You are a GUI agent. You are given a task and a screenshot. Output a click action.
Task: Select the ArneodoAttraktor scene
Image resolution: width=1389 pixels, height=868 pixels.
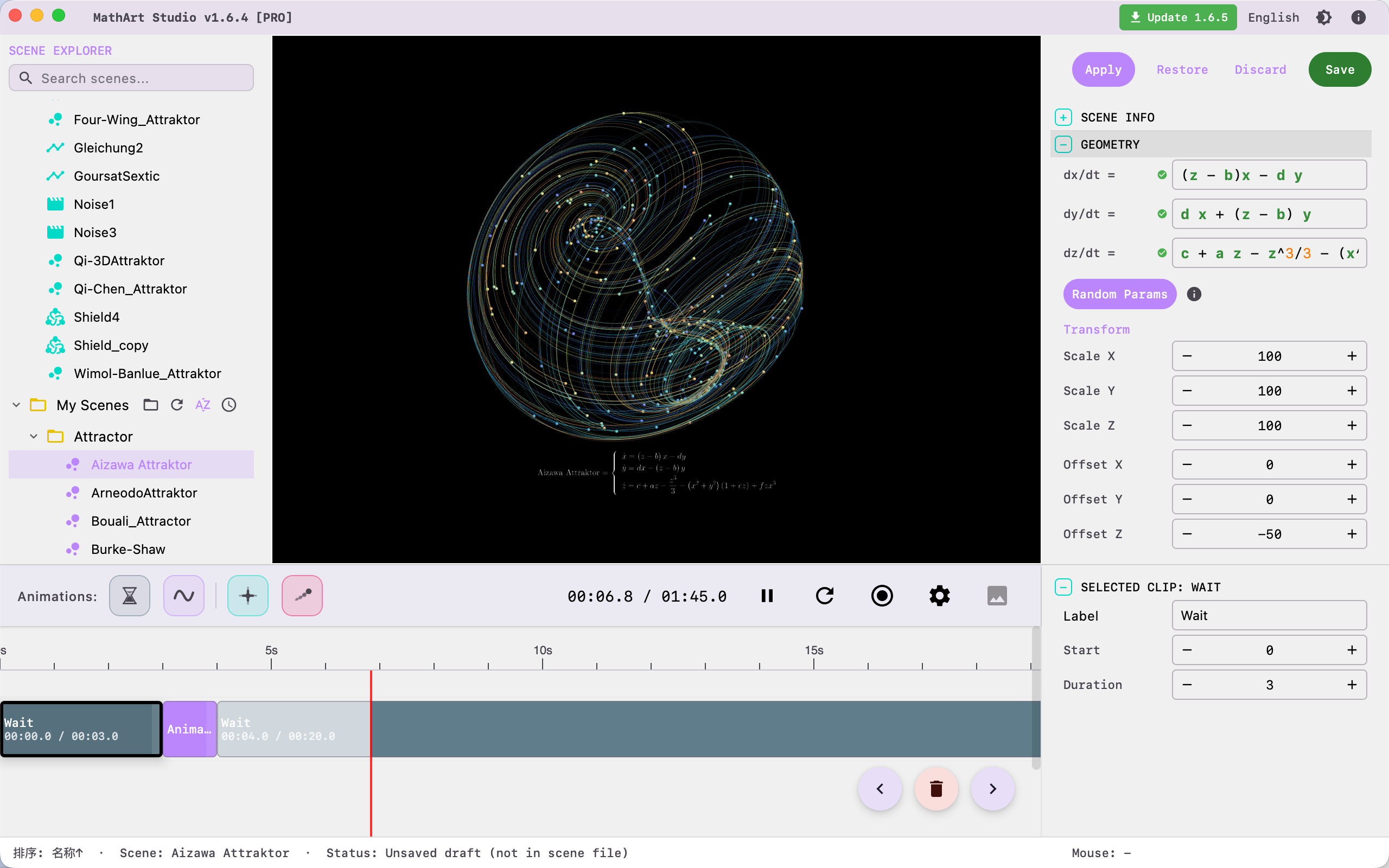[x=144, y=493]
